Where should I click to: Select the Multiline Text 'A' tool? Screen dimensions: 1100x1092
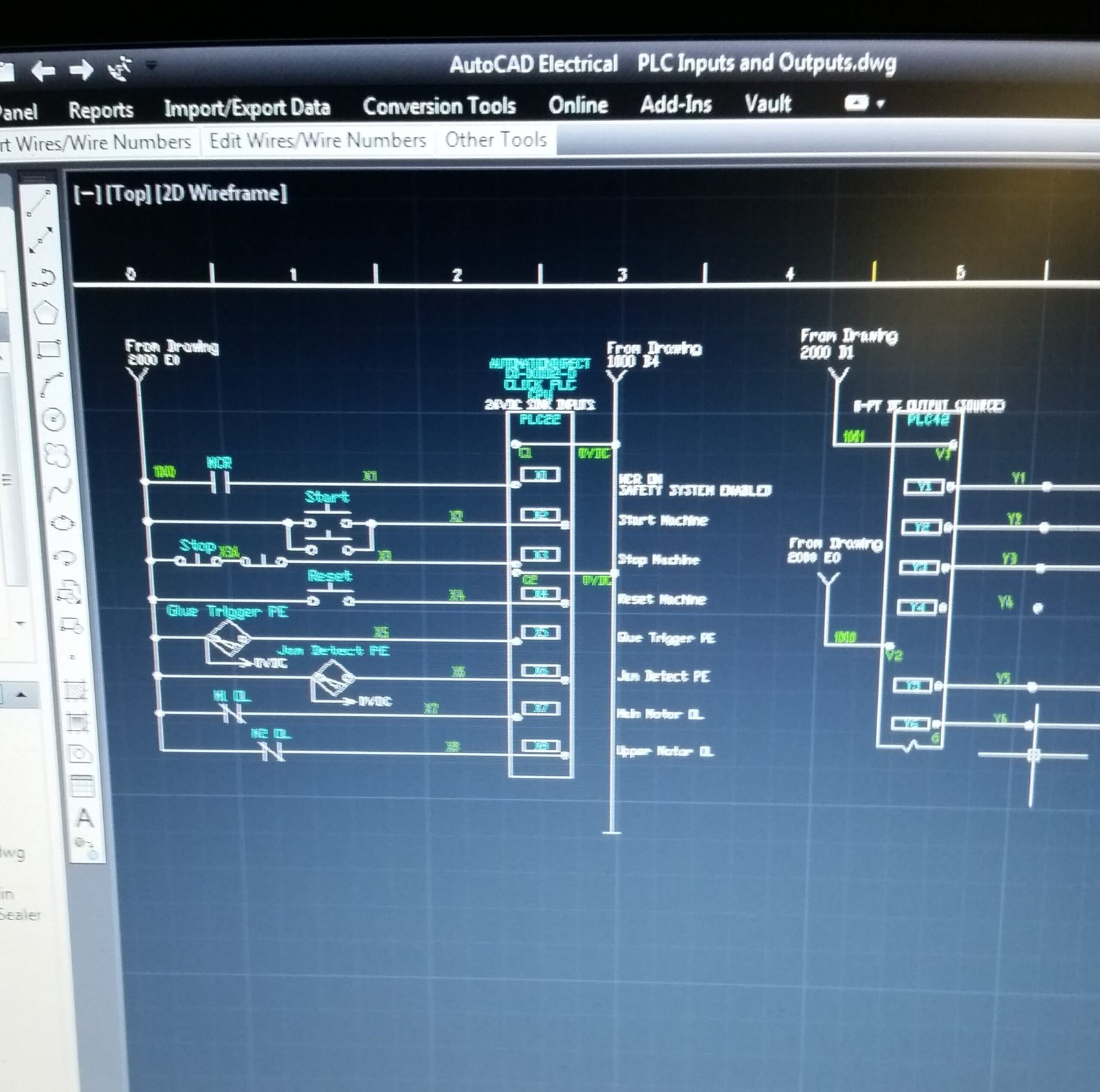pos(85,818)
